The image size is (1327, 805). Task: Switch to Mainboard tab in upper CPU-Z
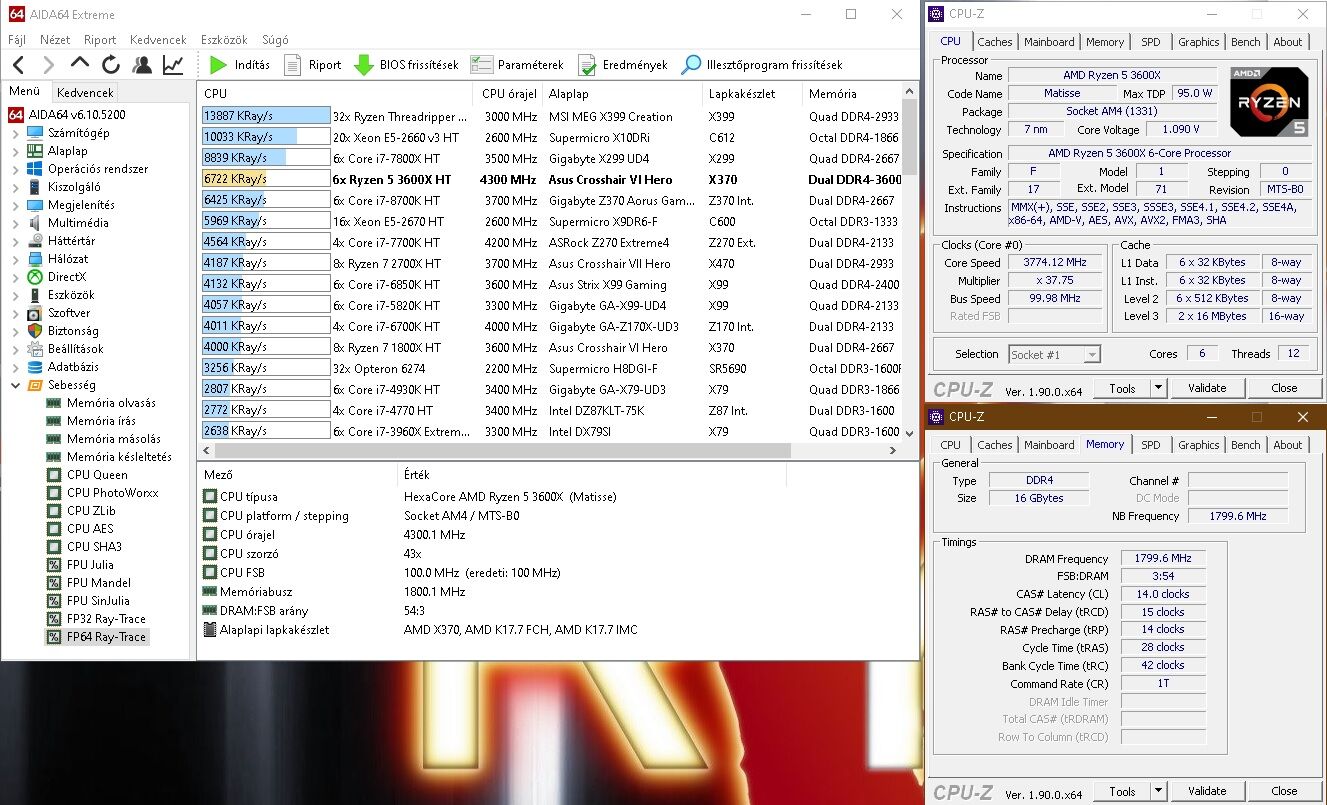point(1049,42)
